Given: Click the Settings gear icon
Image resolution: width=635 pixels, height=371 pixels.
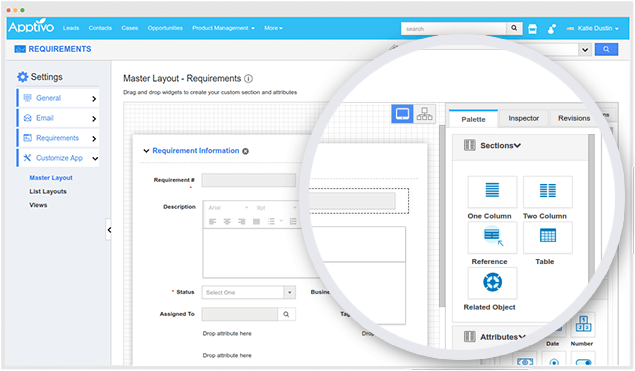Looking at the screenshot, I should point(22,77).
